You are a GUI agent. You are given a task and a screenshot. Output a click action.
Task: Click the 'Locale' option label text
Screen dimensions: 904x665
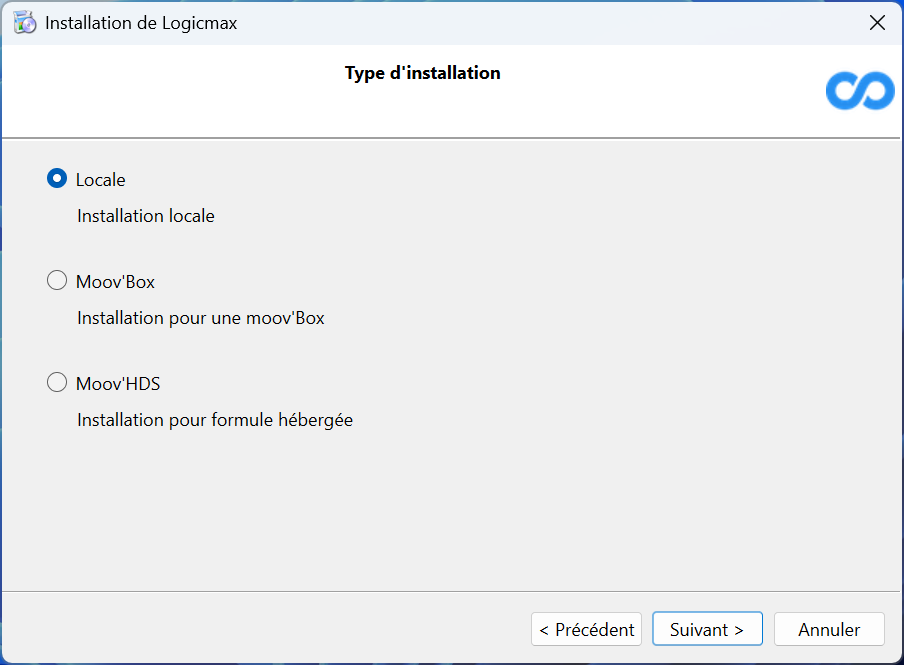[101, 180]
